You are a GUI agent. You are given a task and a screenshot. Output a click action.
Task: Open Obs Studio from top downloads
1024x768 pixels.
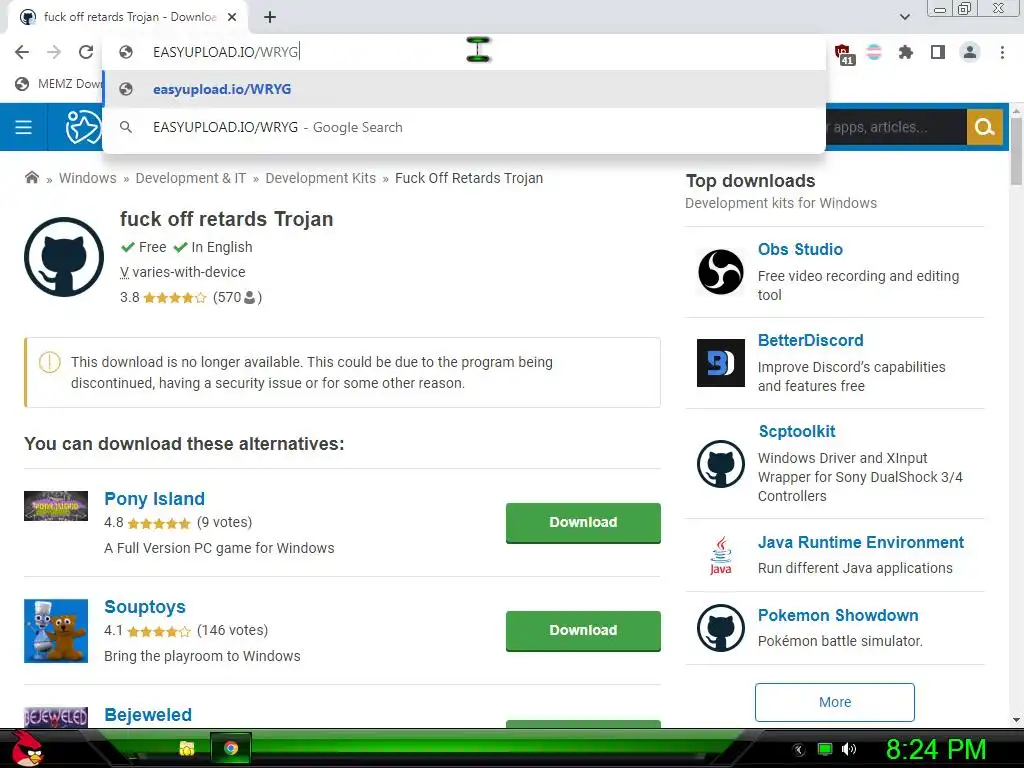coord(800,249)
